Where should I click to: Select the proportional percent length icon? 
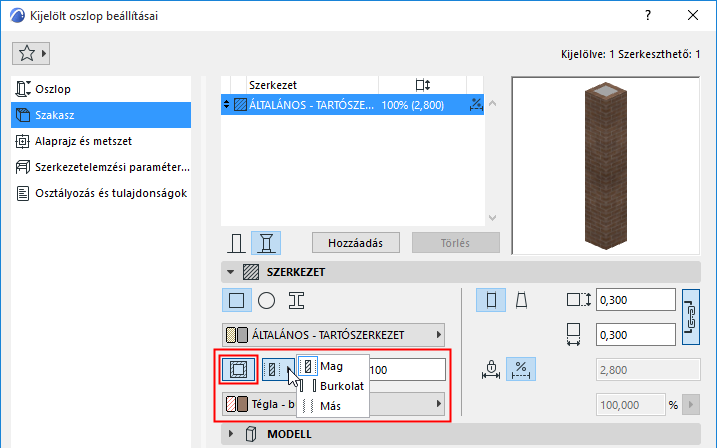tap(521, 369)
